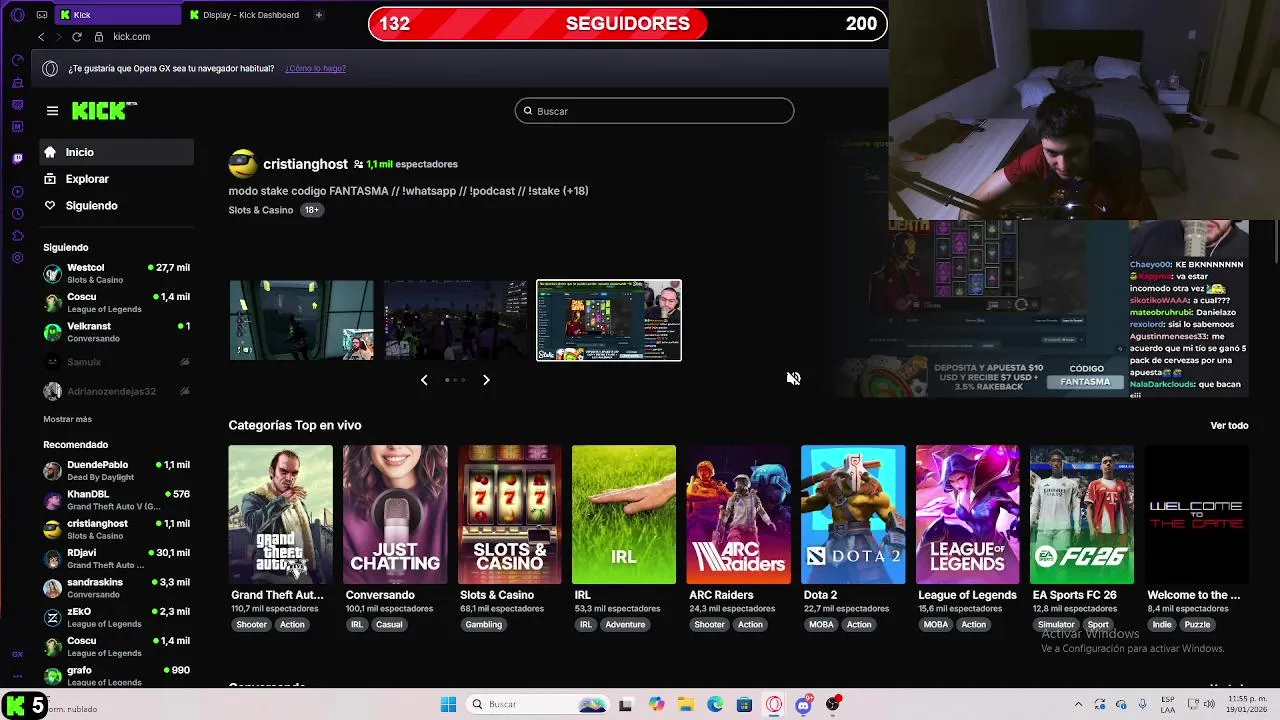This screenshot has width=1280, height=720.
Task: Open Explorar in Kick sidebar
Action: (x=116, y=179)
